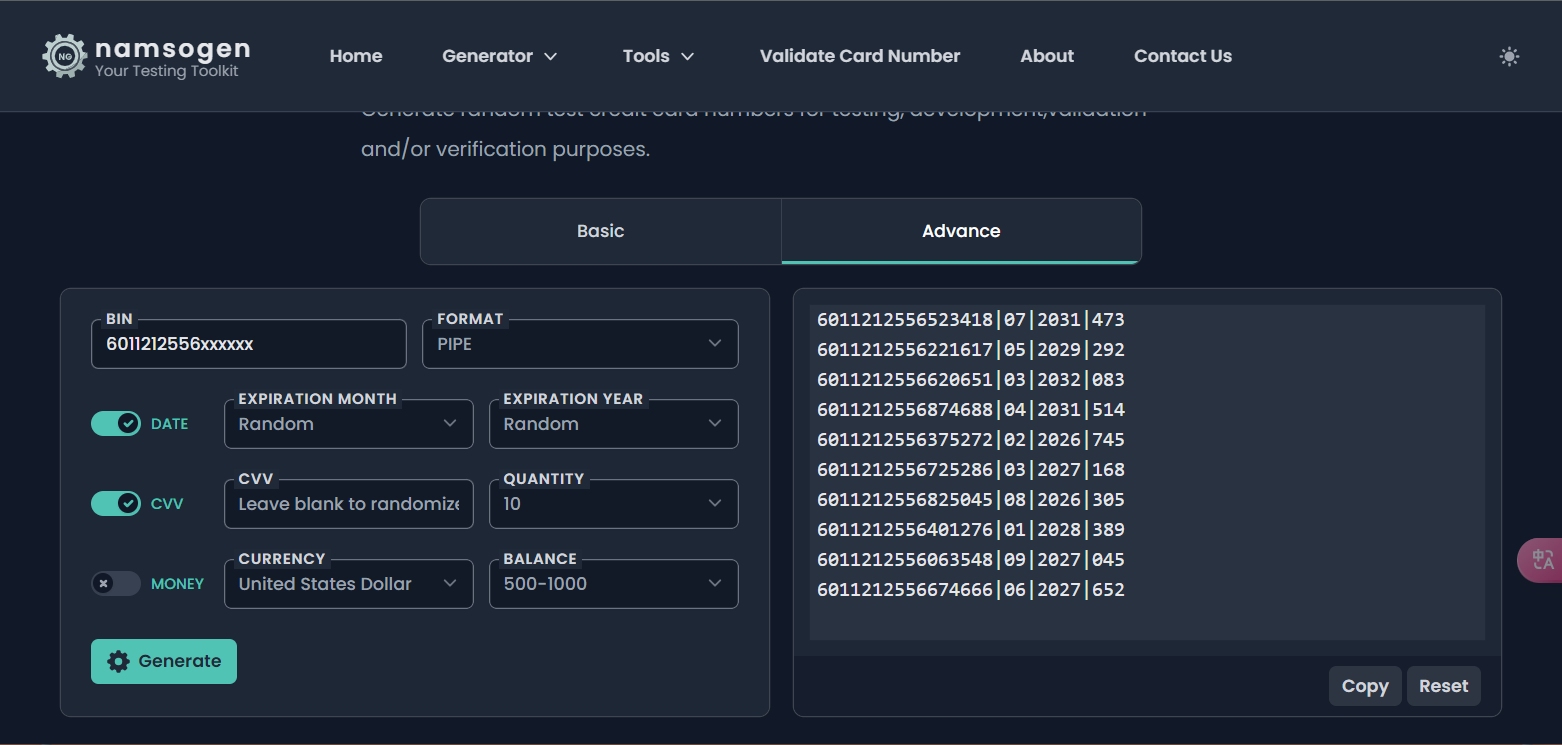Click result line ending 06|2027|652
Screen dimensions: 1562x745
[971, 590]
